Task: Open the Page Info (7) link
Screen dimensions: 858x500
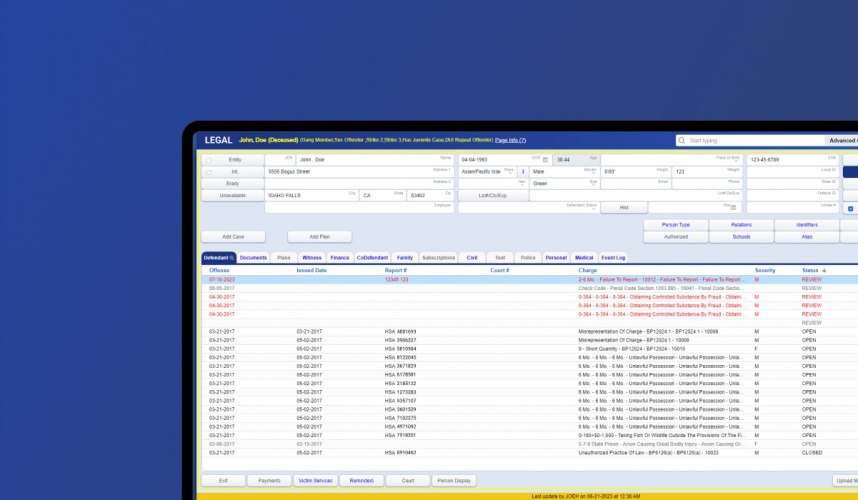Action: [x=510, y=140]
